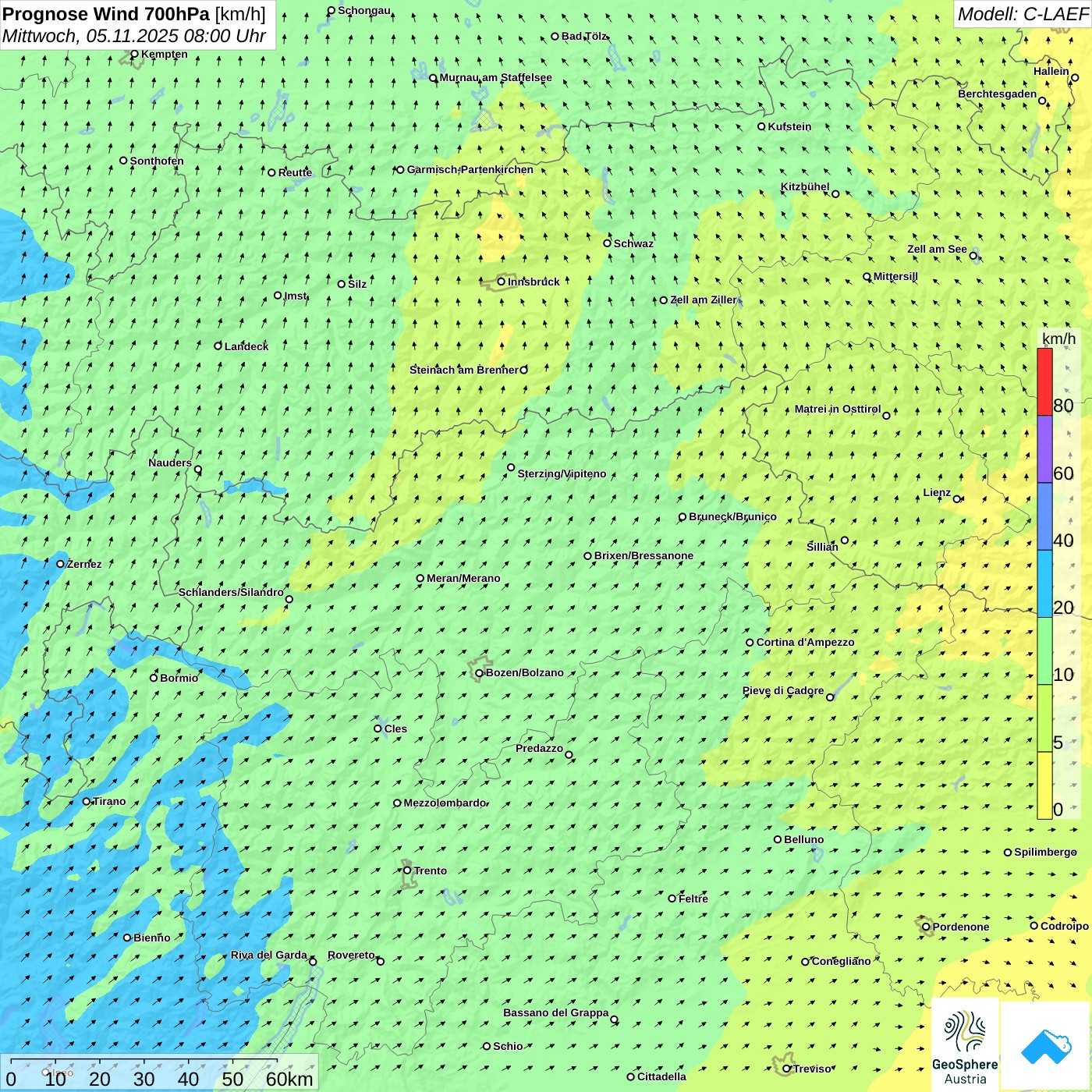
Task: Click the Reutte city marker
Action: [x=271, y=172]
